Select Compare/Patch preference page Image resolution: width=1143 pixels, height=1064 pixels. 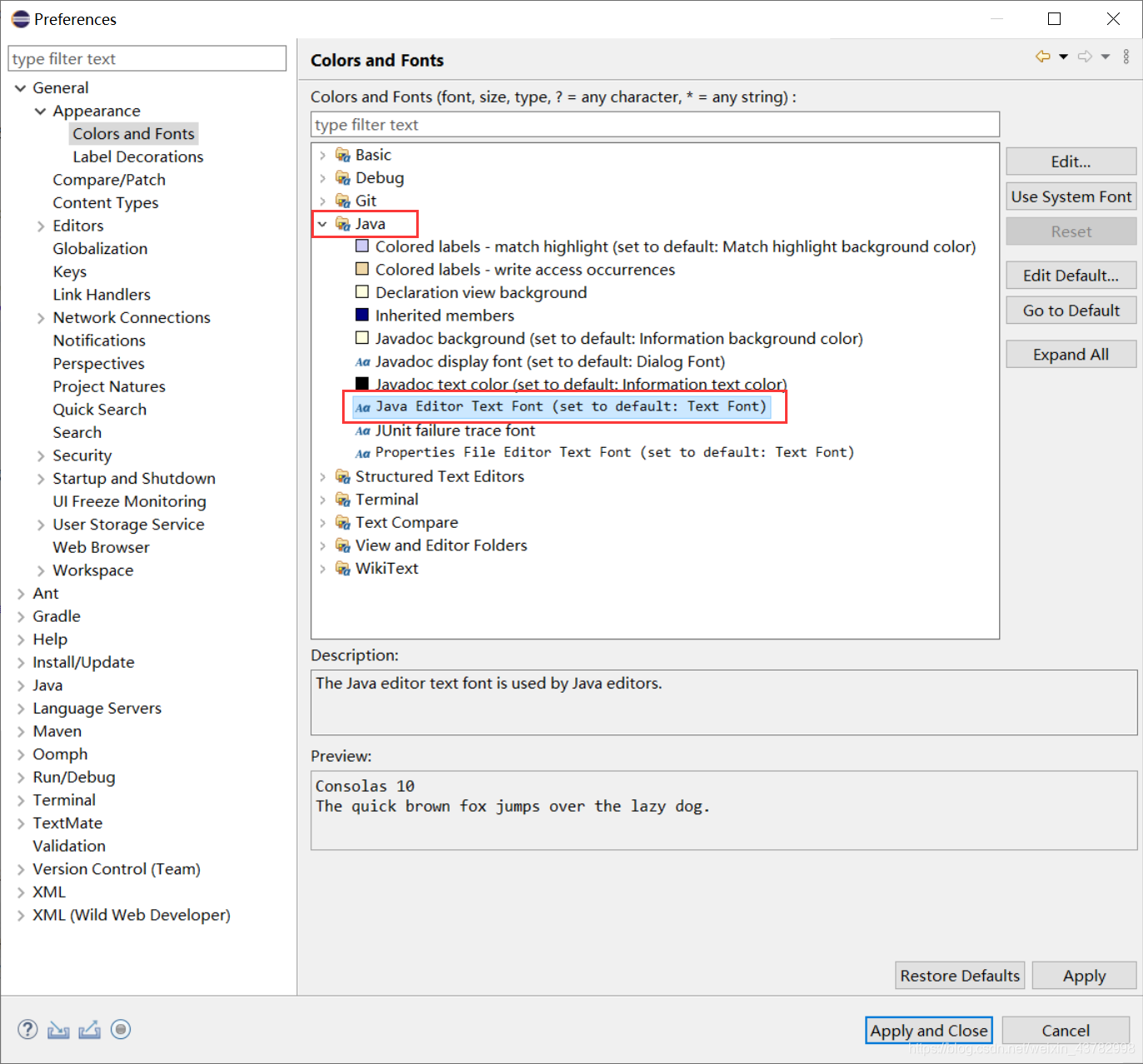tap(109, 180)
